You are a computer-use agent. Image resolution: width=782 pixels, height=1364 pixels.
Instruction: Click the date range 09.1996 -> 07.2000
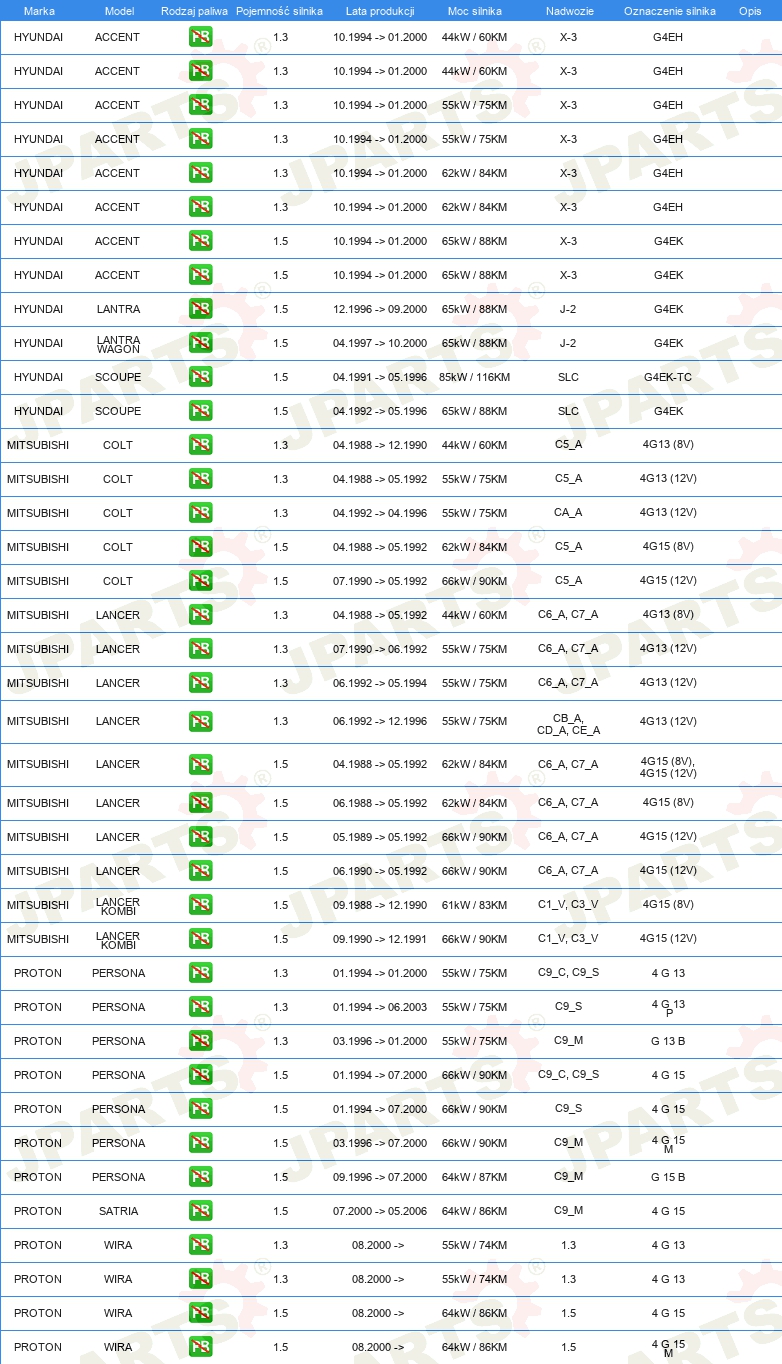pyautogui.click(x=380, y=1177)
